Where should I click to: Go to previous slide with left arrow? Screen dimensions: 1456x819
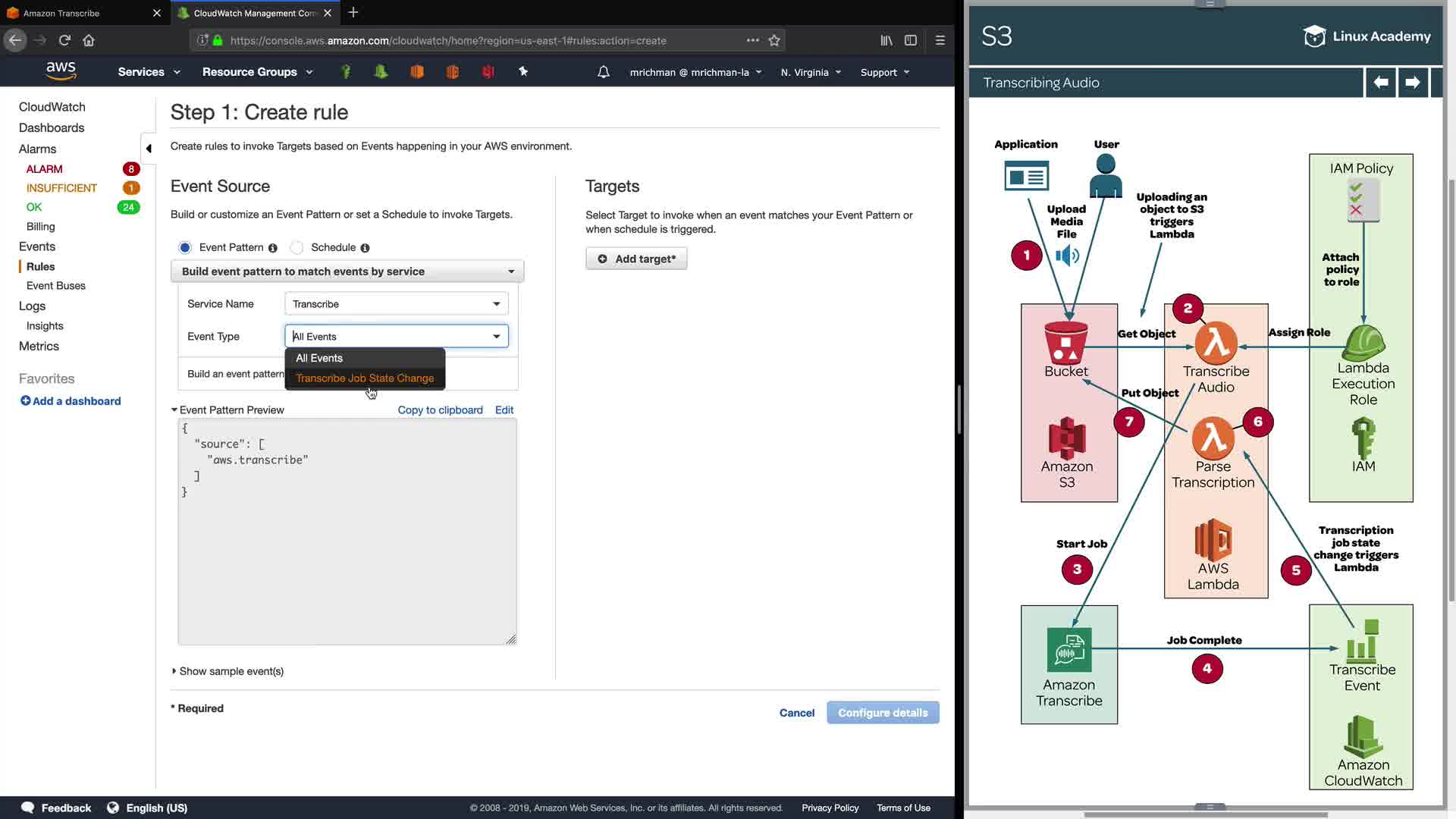pyautogui.click(x=1381, y=82)
